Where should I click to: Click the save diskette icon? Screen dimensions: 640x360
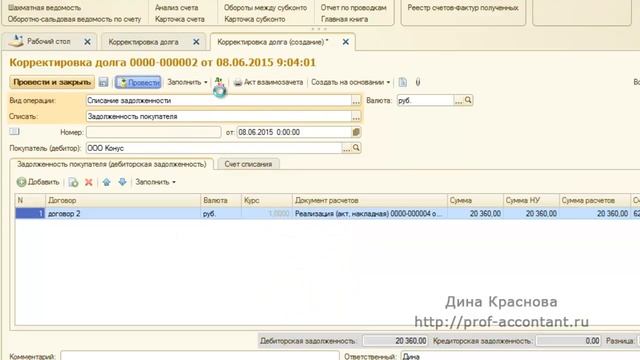[x=103, y=82]
